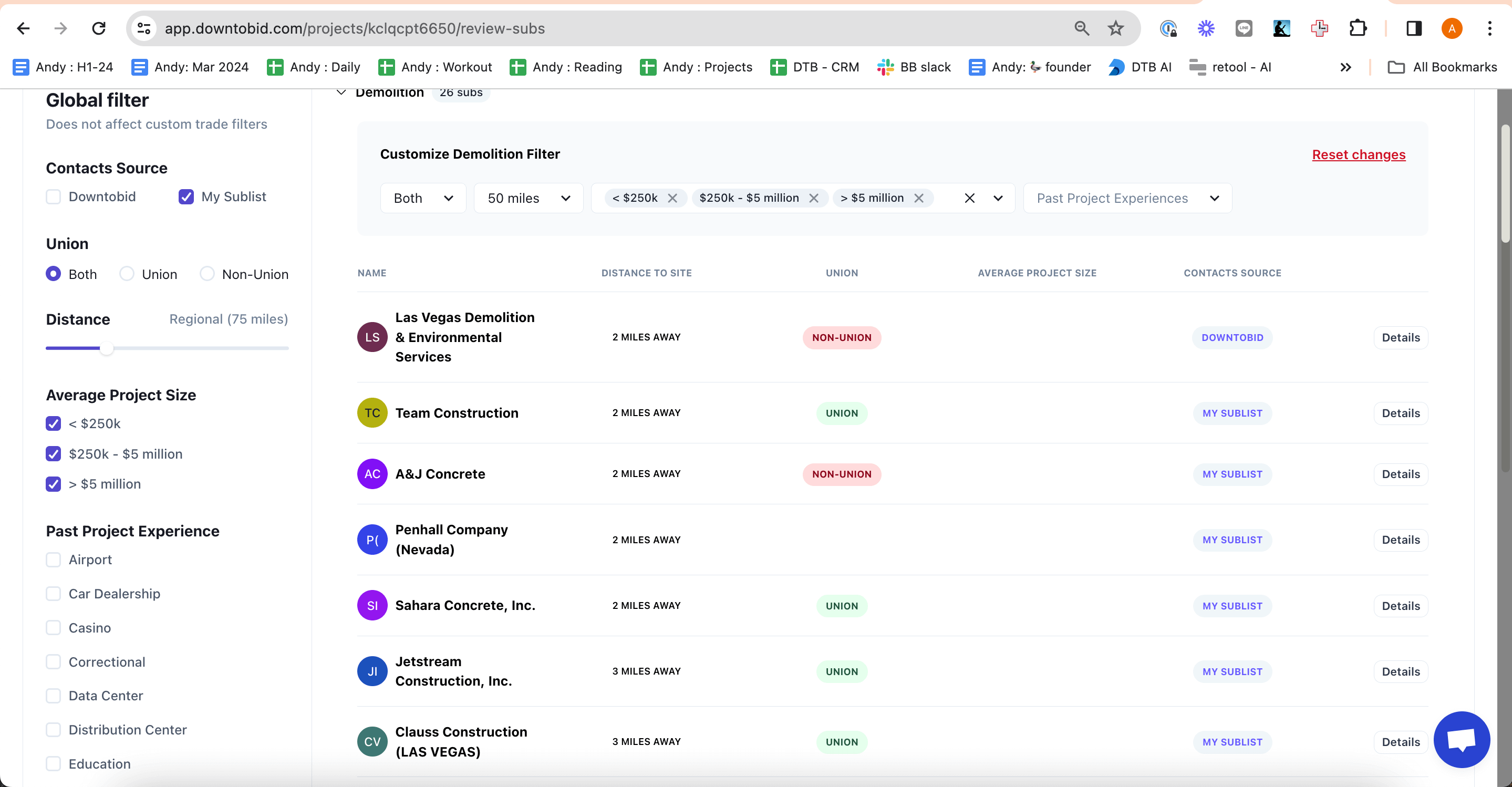Click Reset changes link for Demolition filter
1512x787 pixels.
tap(1358, 154)
